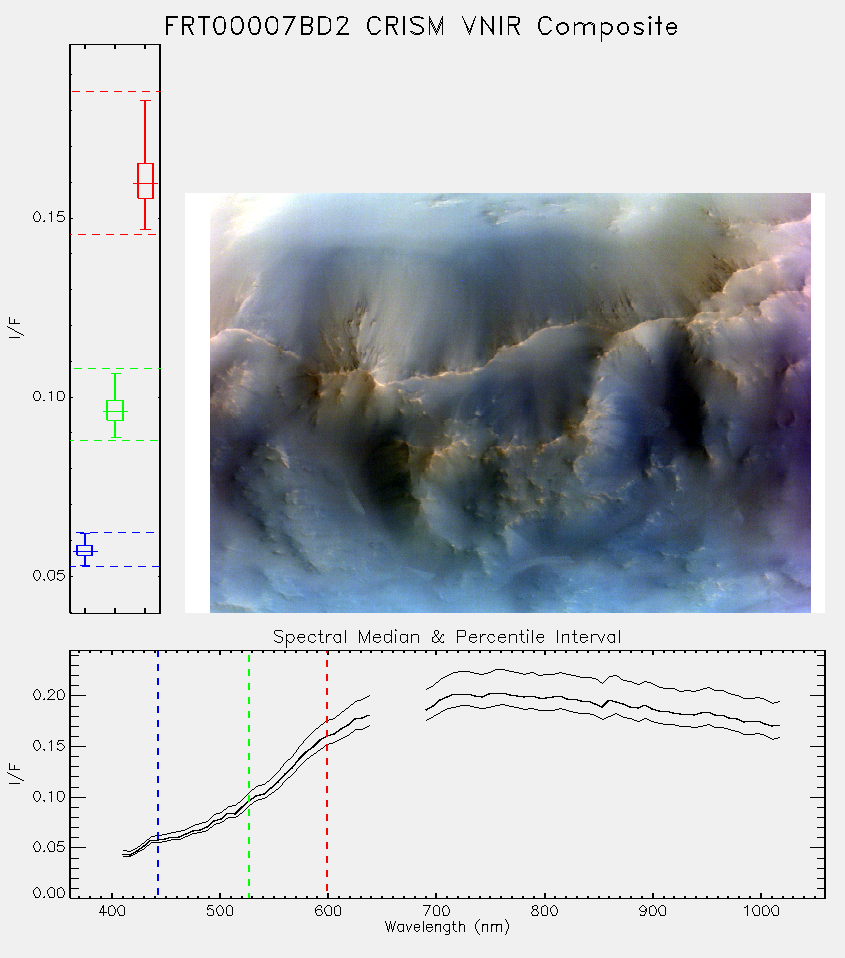Image resolution: width=845 pixels, height=958 pixels.
Task: Click the 600 tick label on wavelength axis
Action: pyautogui.click(x=327, y=911)
